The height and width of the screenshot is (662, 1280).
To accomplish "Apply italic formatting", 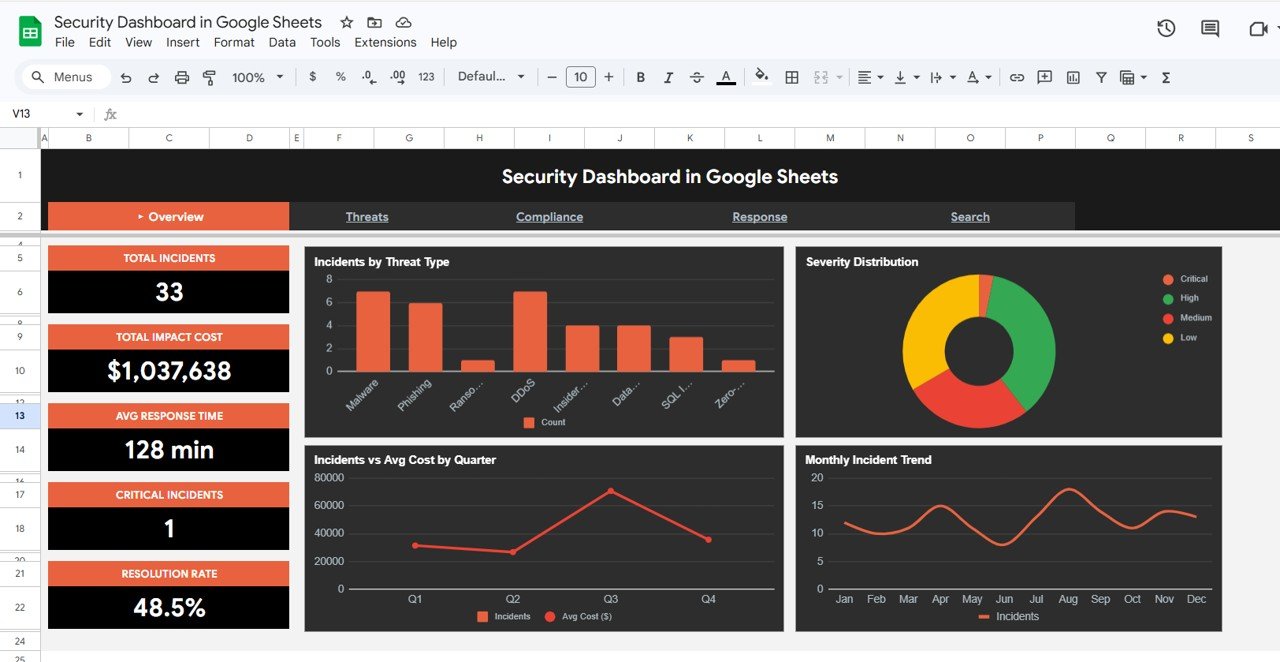I will pyautogui.click(x=668, y=77).
